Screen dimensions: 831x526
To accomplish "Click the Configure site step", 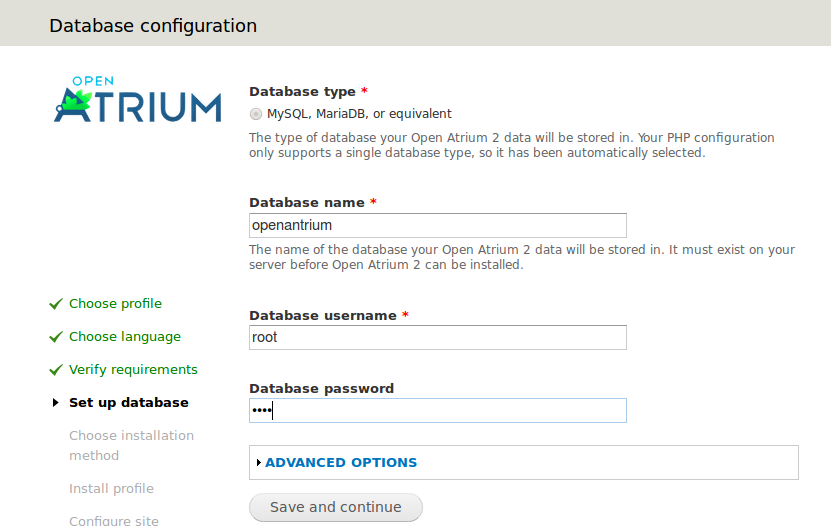I will pos(114,520).
